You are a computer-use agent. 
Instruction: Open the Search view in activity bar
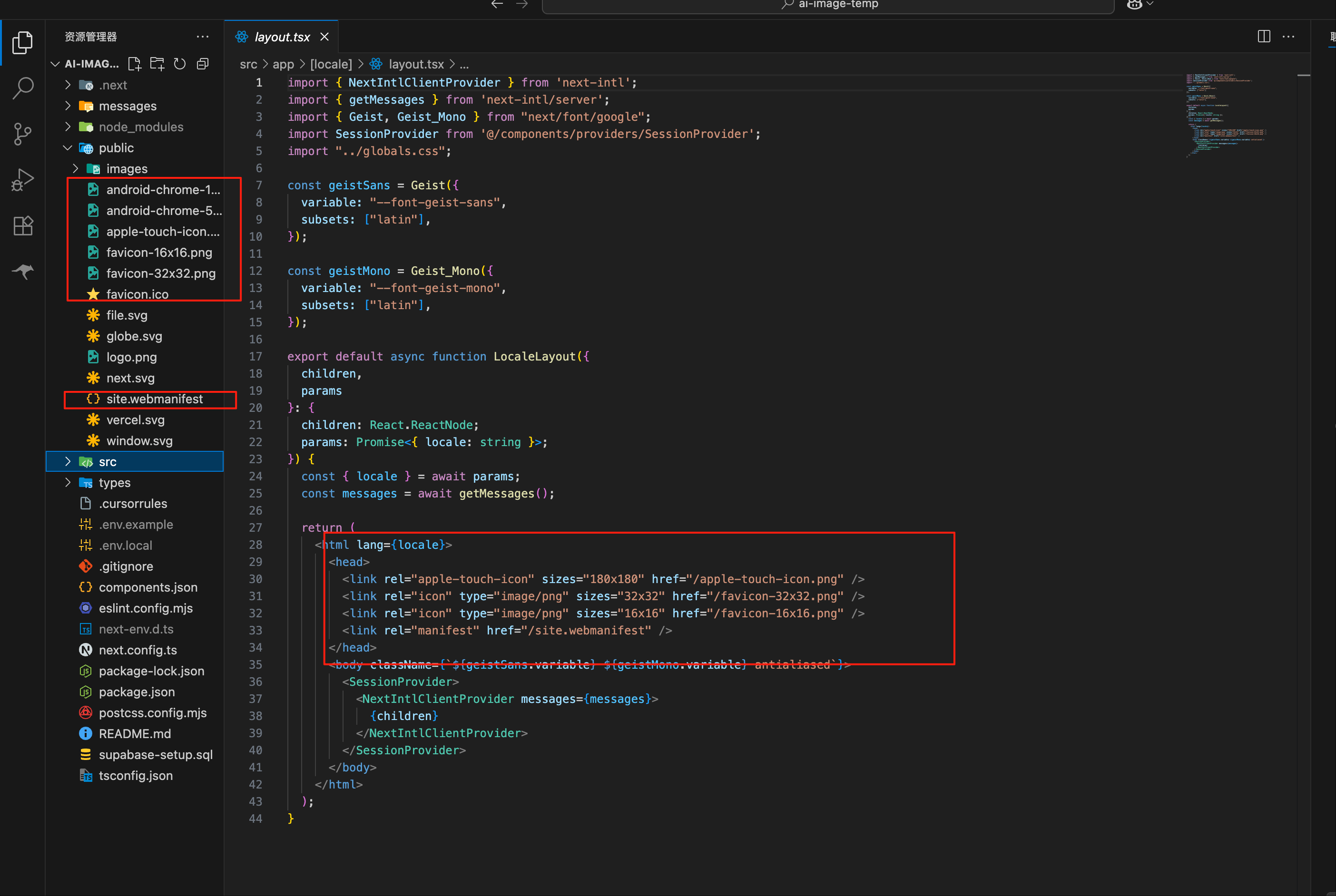point(22,88)
